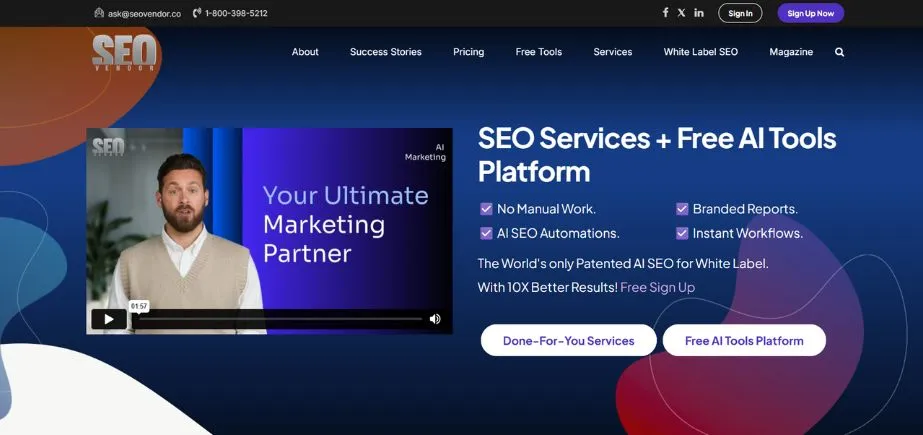923x435 pixels.
Task: Click the checkmark next to No Manual Work
Action: tap(486, 209)
